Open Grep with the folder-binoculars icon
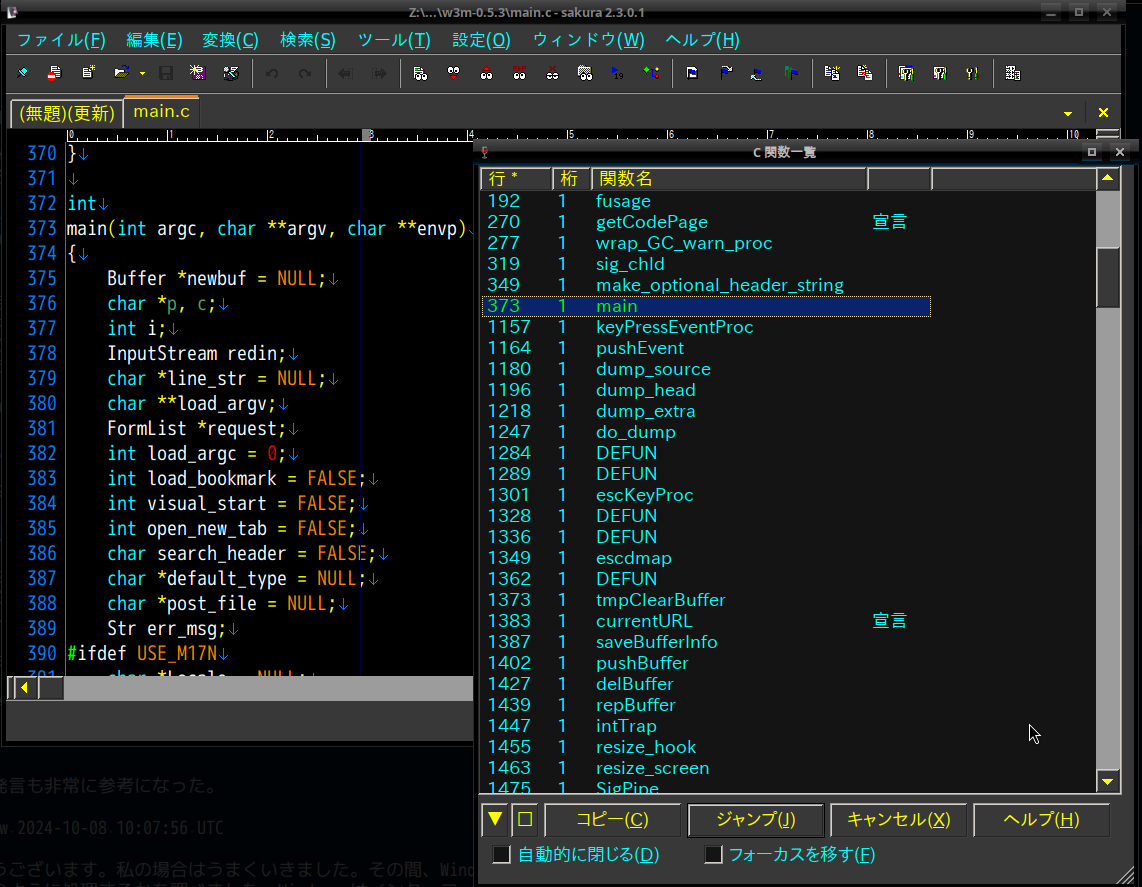The image size is (1142, 887). [x=585, y=73]
